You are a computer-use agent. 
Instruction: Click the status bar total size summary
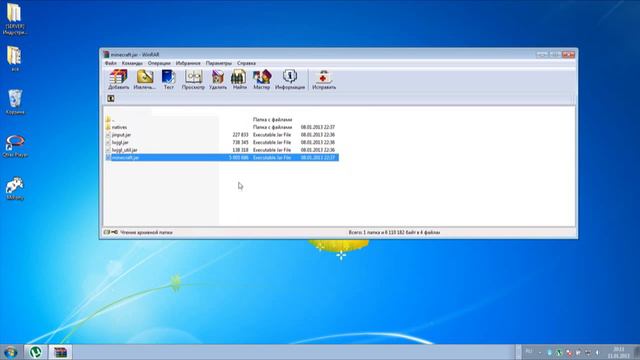[x=394, y=232]
